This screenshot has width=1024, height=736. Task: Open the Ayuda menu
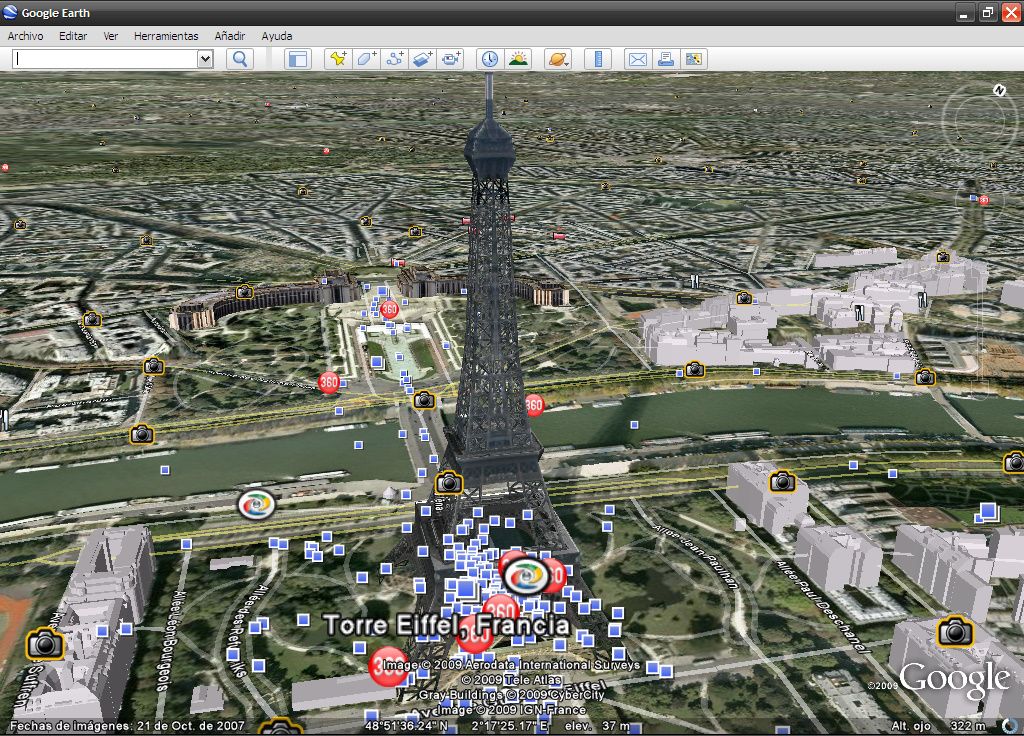click(x=277, y=36)
